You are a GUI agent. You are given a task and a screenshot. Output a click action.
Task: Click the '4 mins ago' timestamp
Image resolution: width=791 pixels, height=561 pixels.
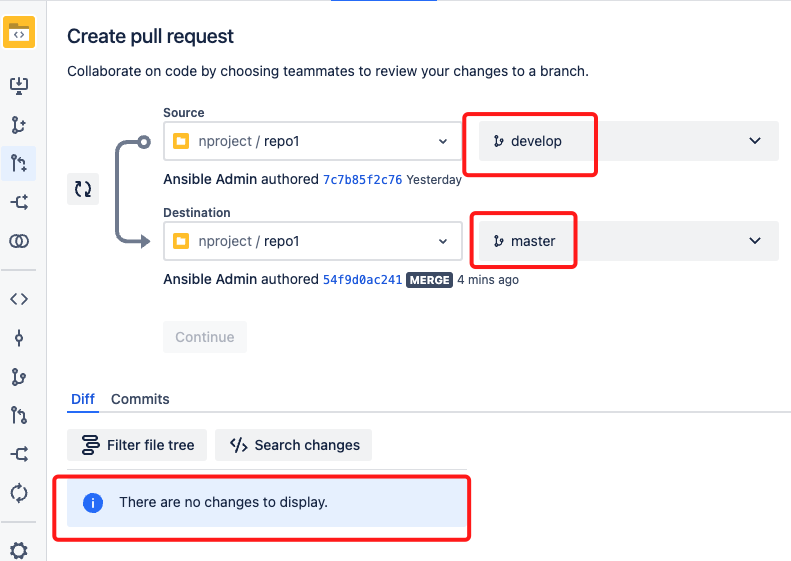pyautogui.click(x=488, y=280)
